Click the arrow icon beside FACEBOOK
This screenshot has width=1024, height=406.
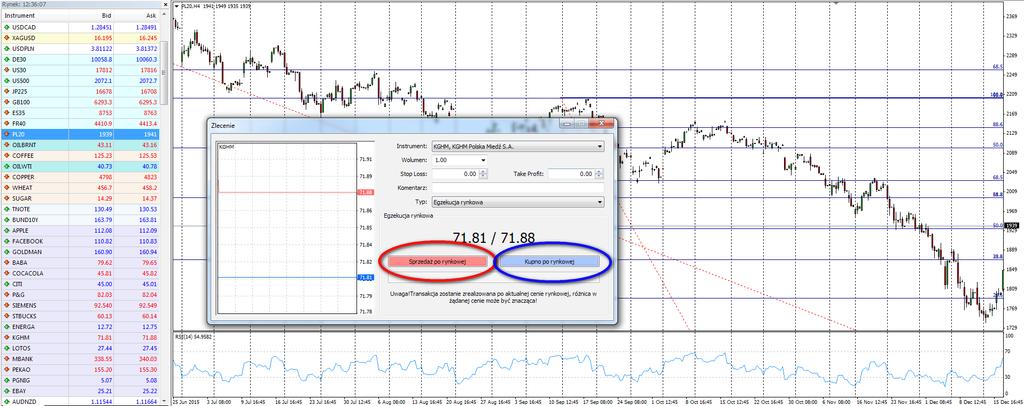[x=7, y=241]
